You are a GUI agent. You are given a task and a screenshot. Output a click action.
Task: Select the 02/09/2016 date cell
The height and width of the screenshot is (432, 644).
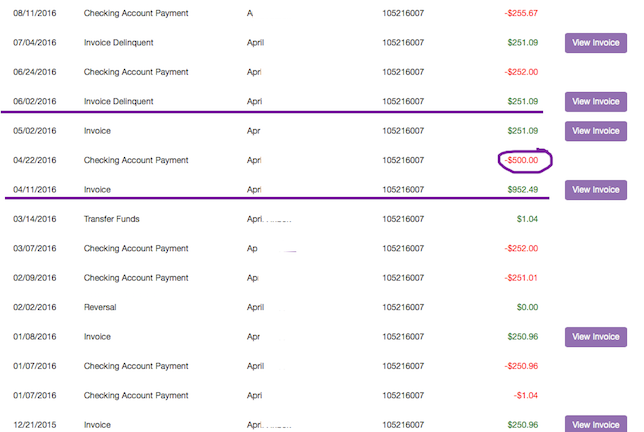click(x=34, y=278)
